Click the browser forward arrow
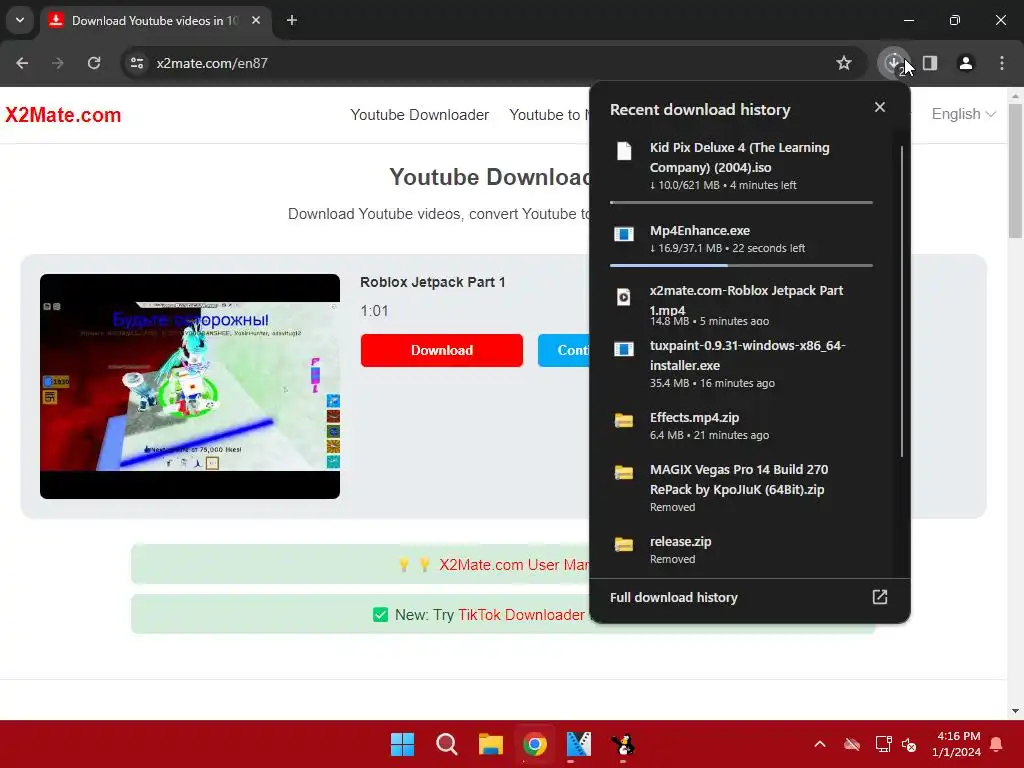Viewport: 1024px width, 768px height. (x=58, y=63)
